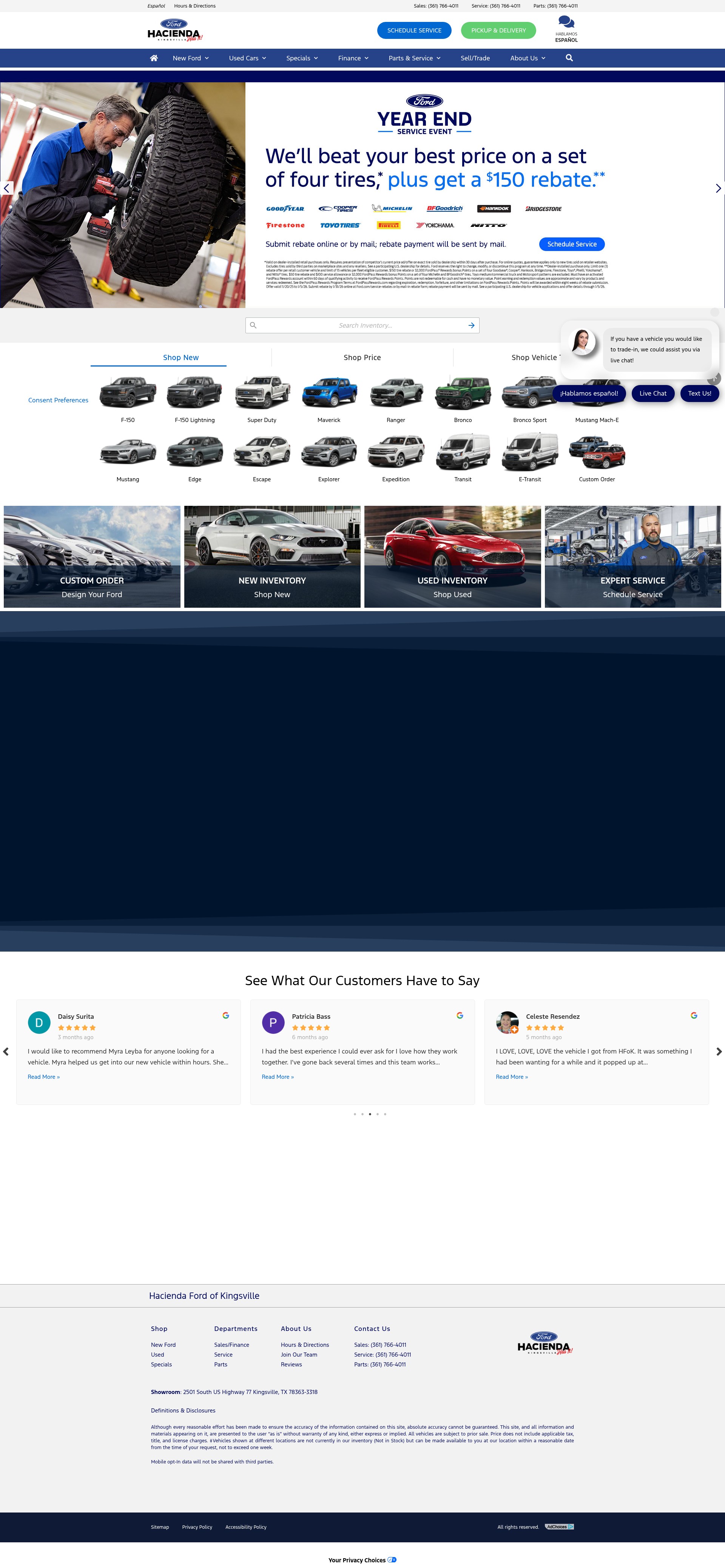Read more of Daisy Surita's review
The width and height of the screenshot is (725, 1568).
[44, 1077]
